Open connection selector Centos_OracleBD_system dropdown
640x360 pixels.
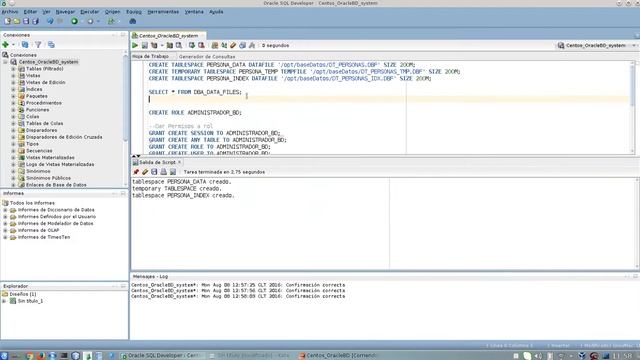(x=634, y=45)
